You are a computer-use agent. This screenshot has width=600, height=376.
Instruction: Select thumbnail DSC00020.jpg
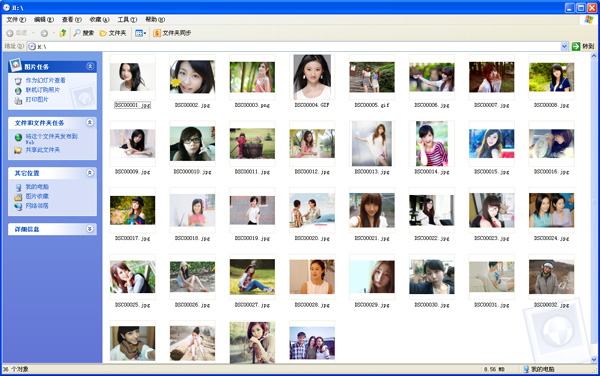[312, 210]
